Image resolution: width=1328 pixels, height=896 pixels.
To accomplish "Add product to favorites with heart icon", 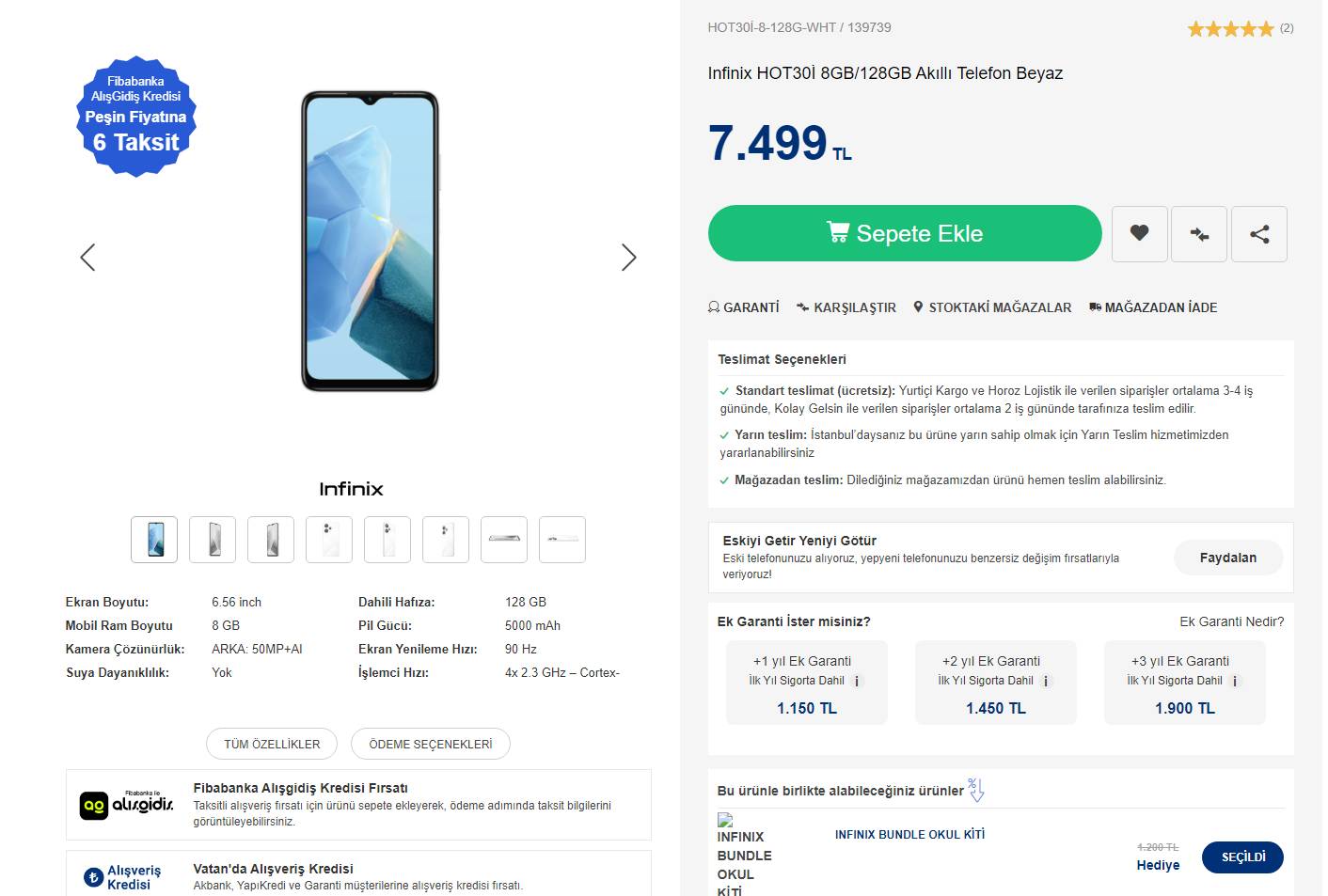I will point(1139,233).
